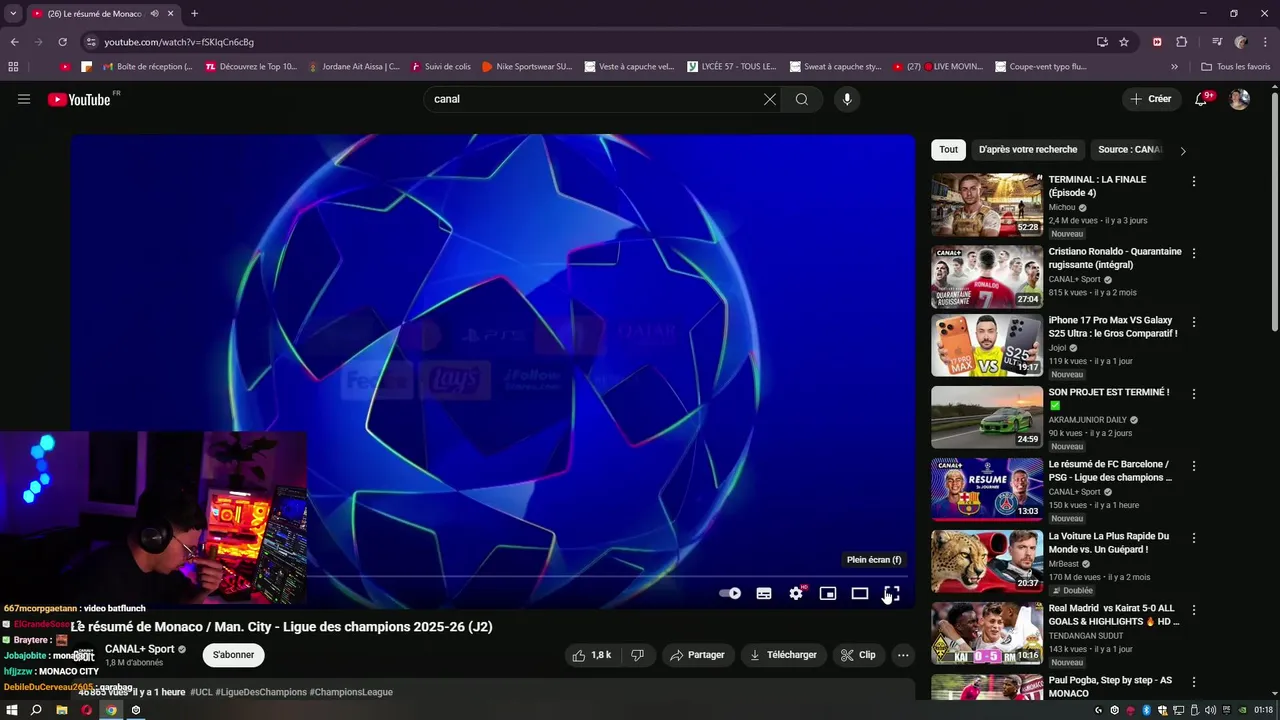This screenshot has width=1280, height=720.
Task: Open the Bluetooth tray icon
Action: click(x=1146, y=710)
